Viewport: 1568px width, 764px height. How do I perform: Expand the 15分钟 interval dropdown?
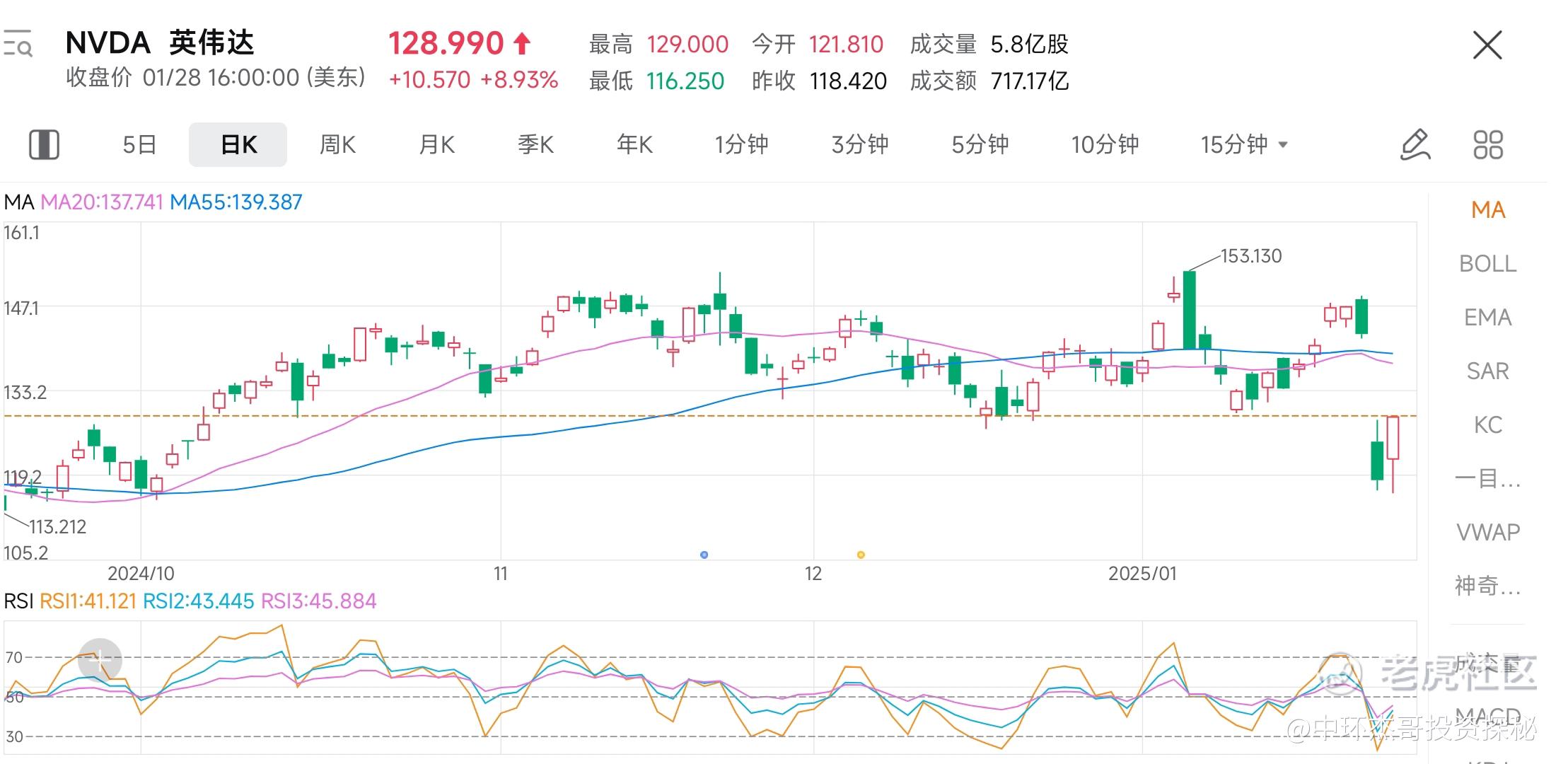click(x=1244, y=144)
